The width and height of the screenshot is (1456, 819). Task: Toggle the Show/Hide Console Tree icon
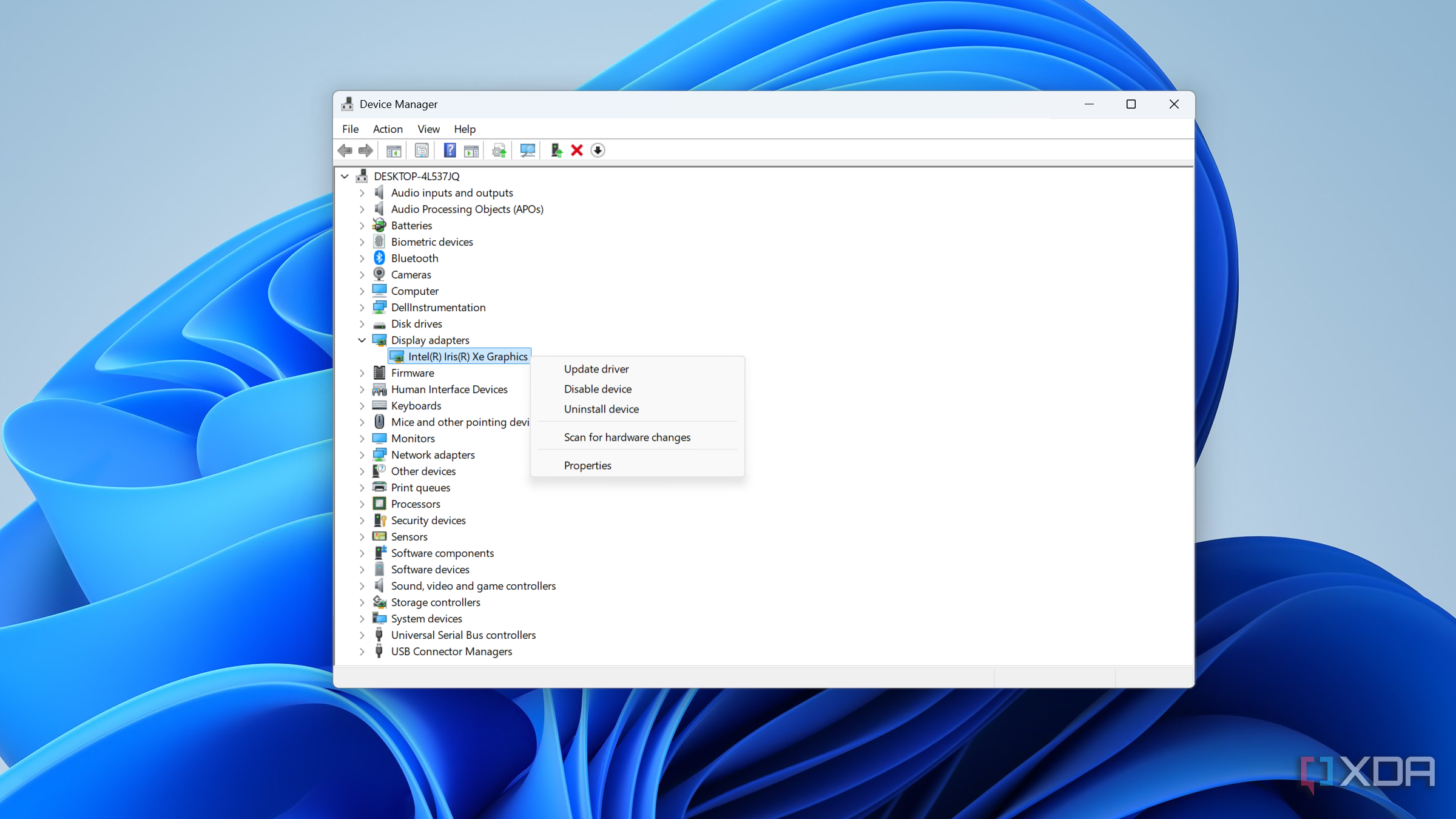click(x=394, y=150)
